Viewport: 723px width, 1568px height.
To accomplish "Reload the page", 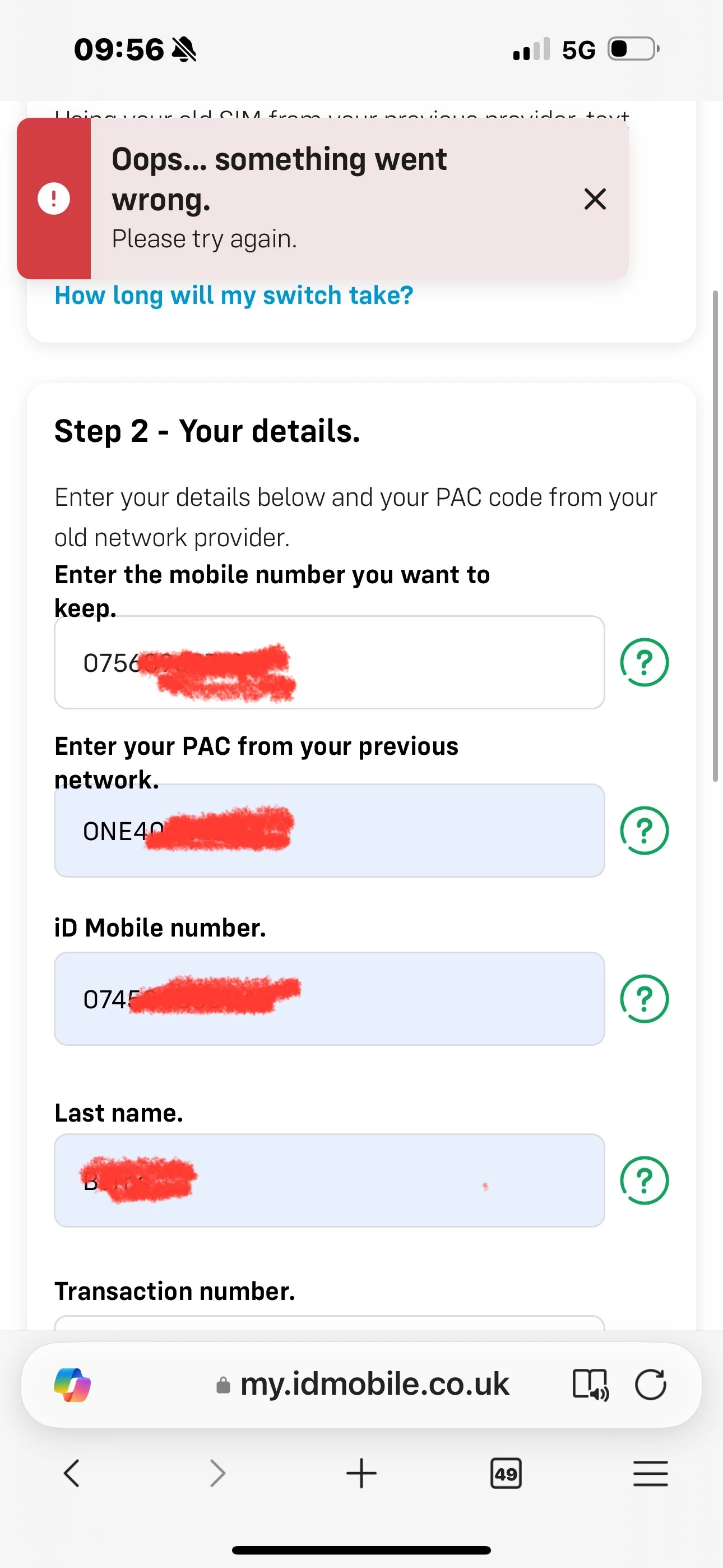I will 651,1385.
